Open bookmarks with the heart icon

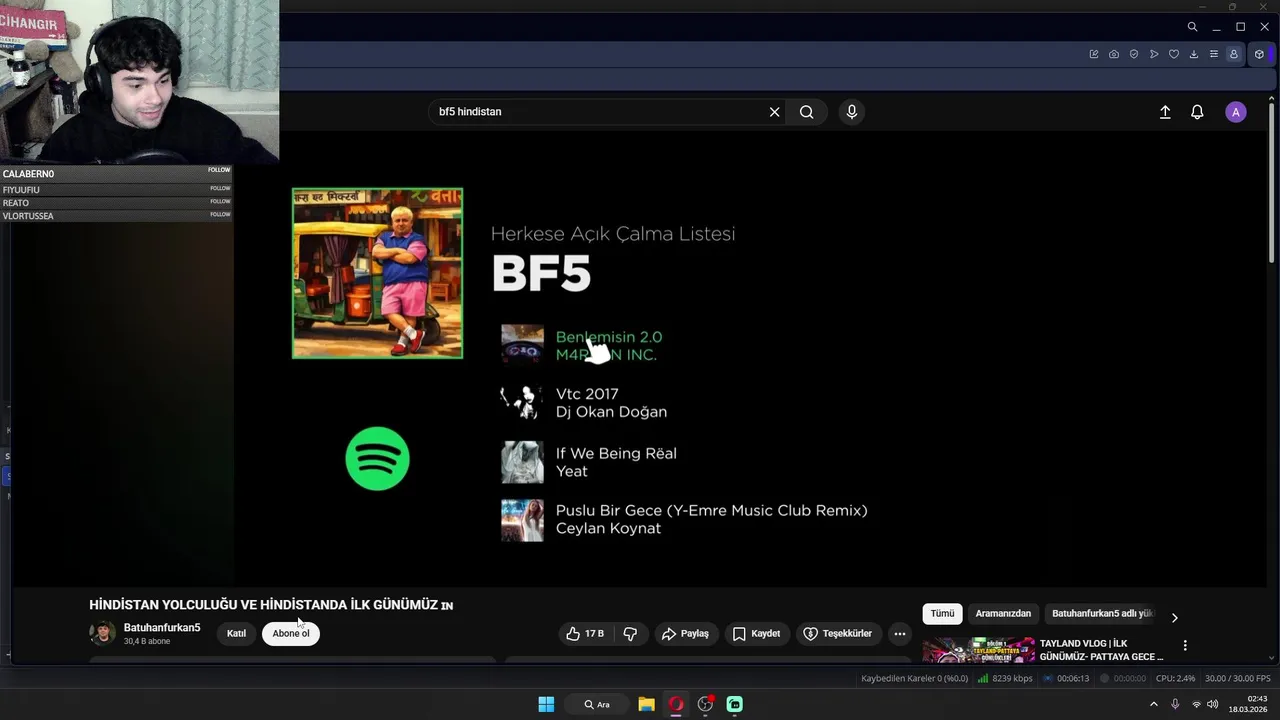pyautogui.click(x=1174, y=54)
